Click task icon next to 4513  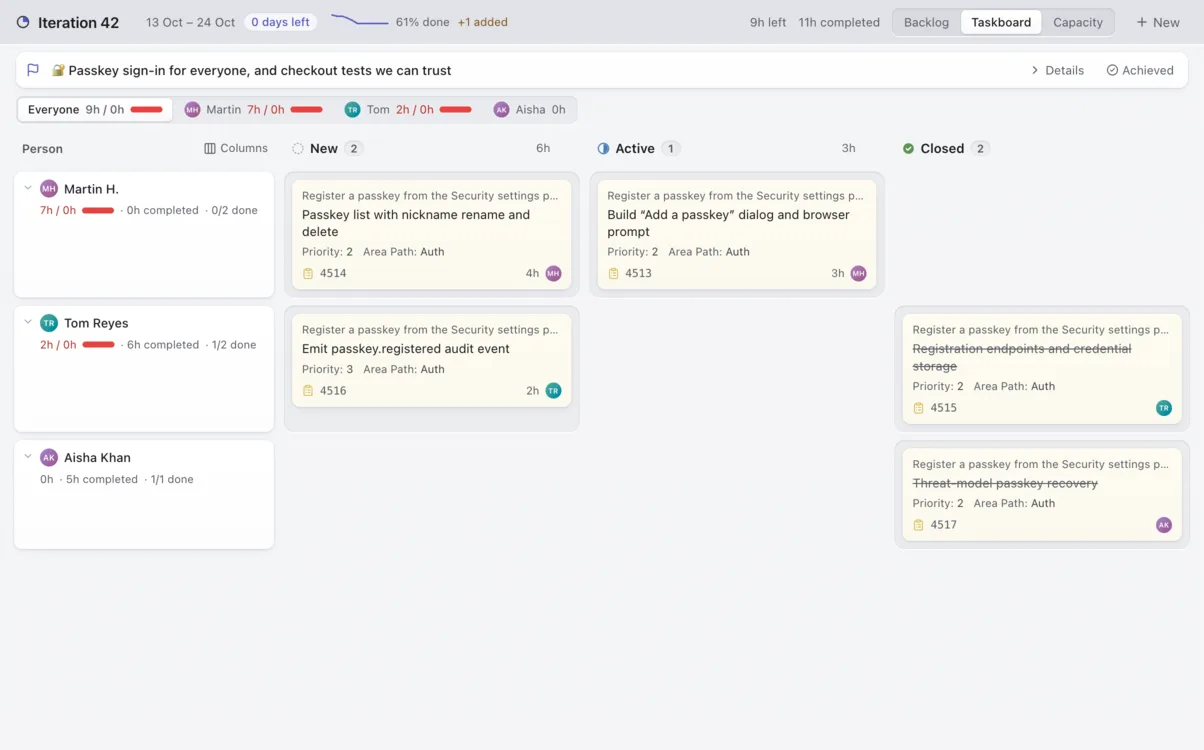(x=613, y=273)
